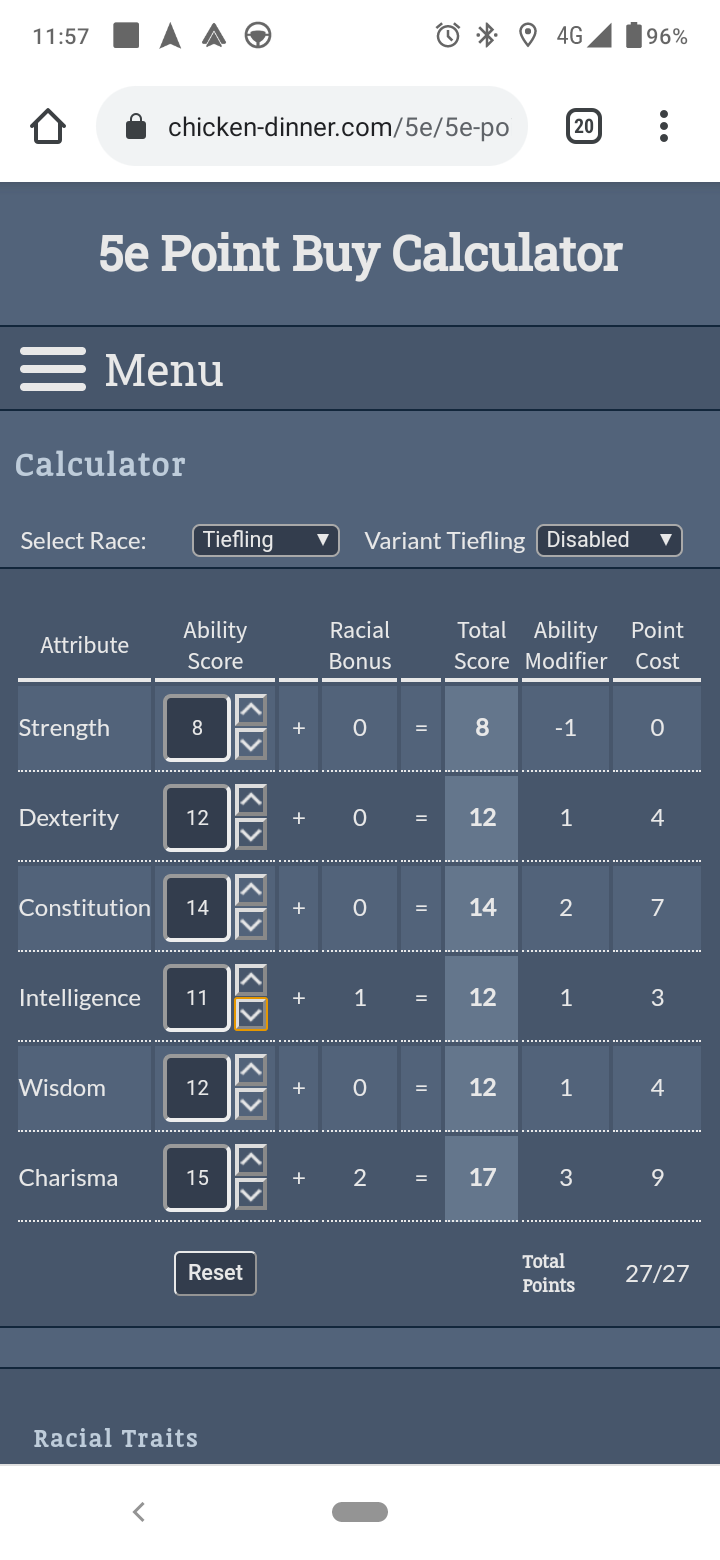The image size is (720, 1560).
Task: Decrease Strength score with down arrow
Action: (x=251, y=744)
